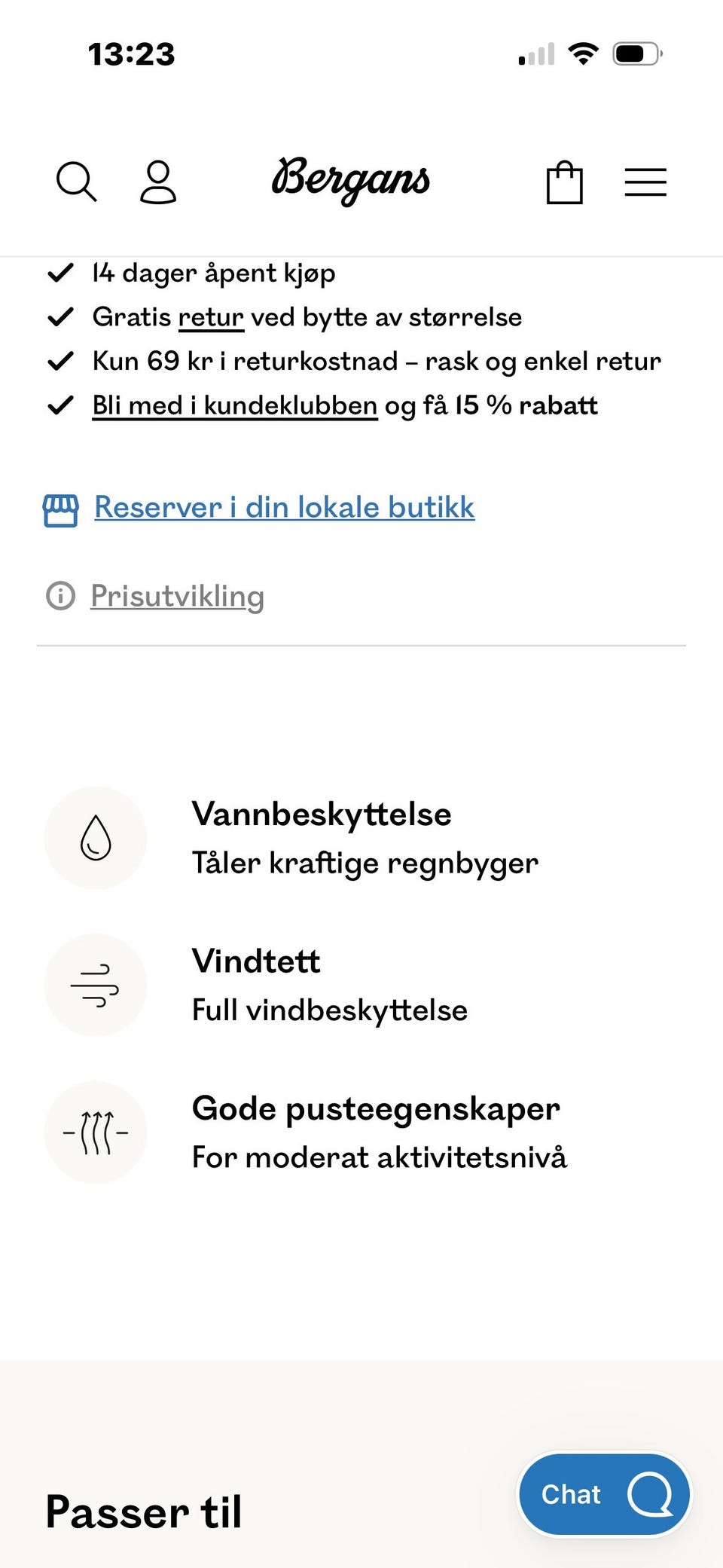Open Reserver i din lokale butikk

click(x=284, y=507)
